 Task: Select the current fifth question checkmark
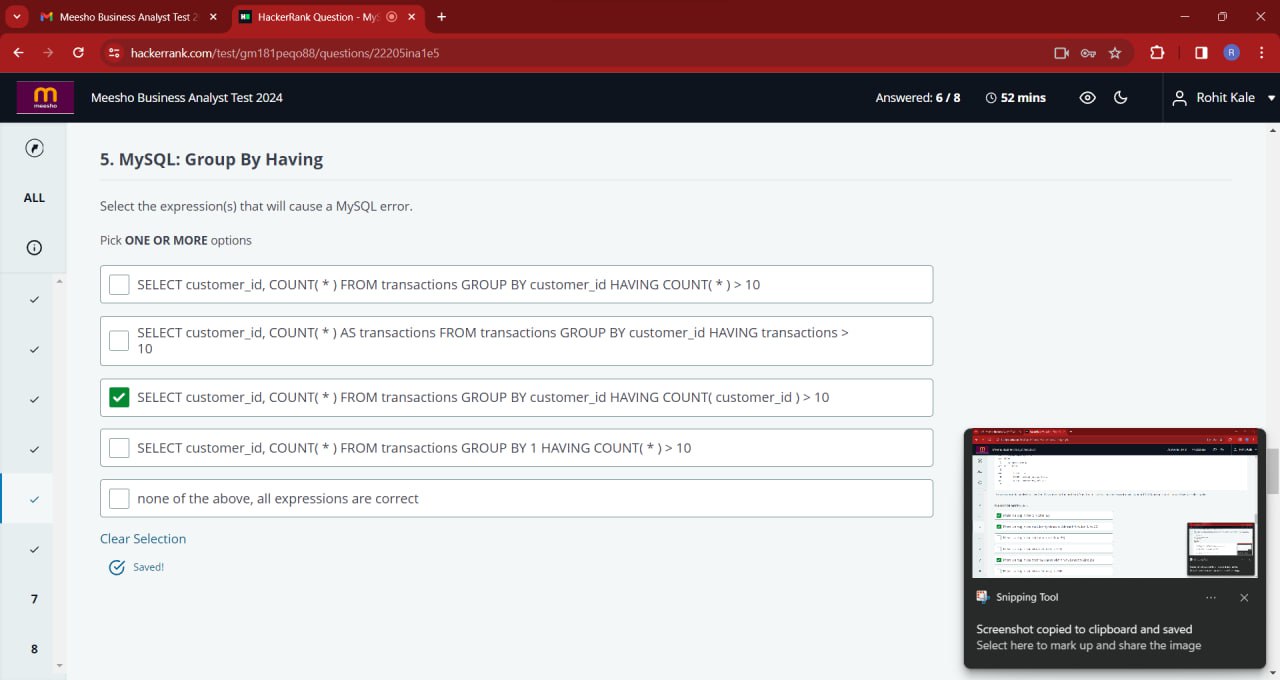tap(34, 499)
